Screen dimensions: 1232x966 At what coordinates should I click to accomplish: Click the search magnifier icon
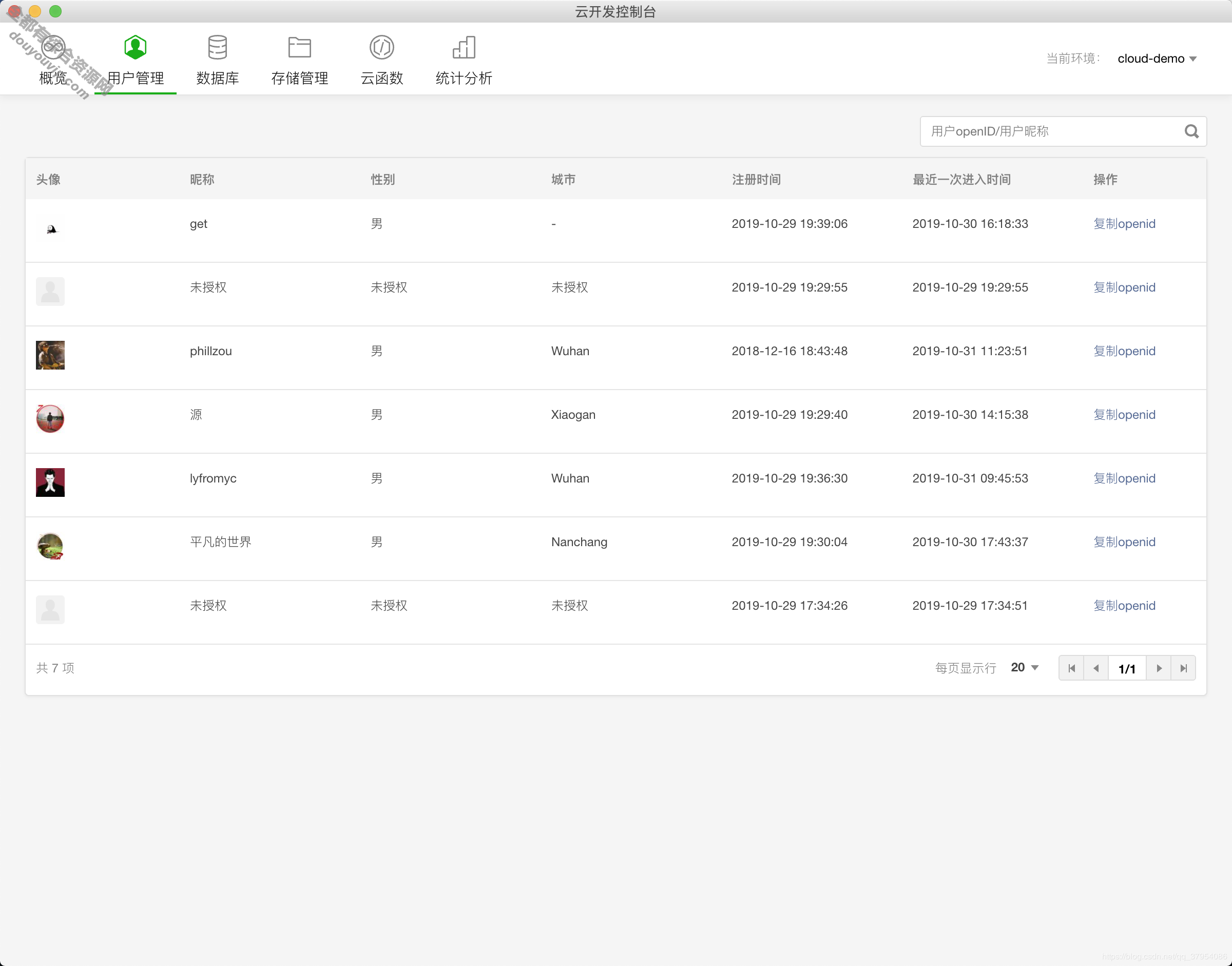1191,131
